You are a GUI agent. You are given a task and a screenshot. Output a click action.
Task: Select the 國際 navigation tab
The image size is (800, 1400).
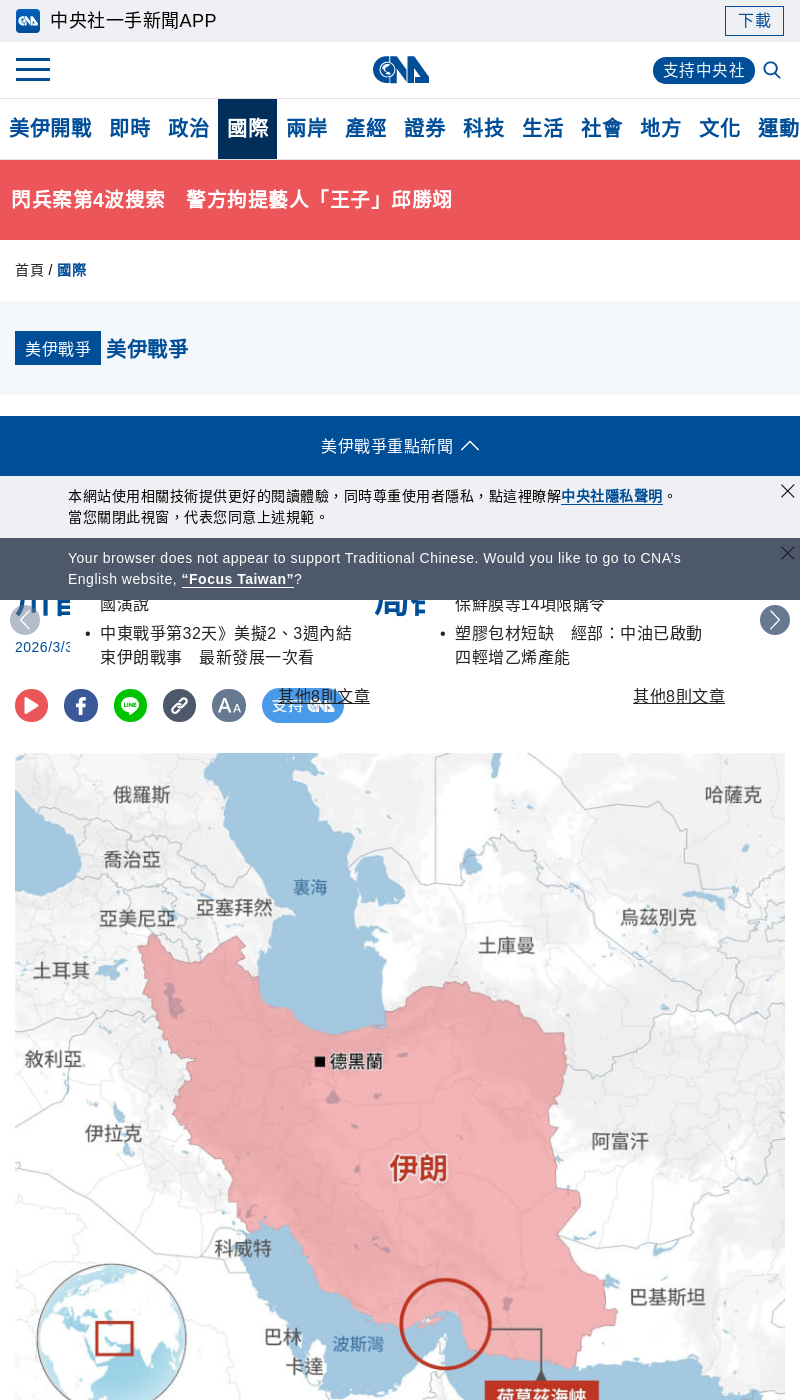(x=247, y=129)
